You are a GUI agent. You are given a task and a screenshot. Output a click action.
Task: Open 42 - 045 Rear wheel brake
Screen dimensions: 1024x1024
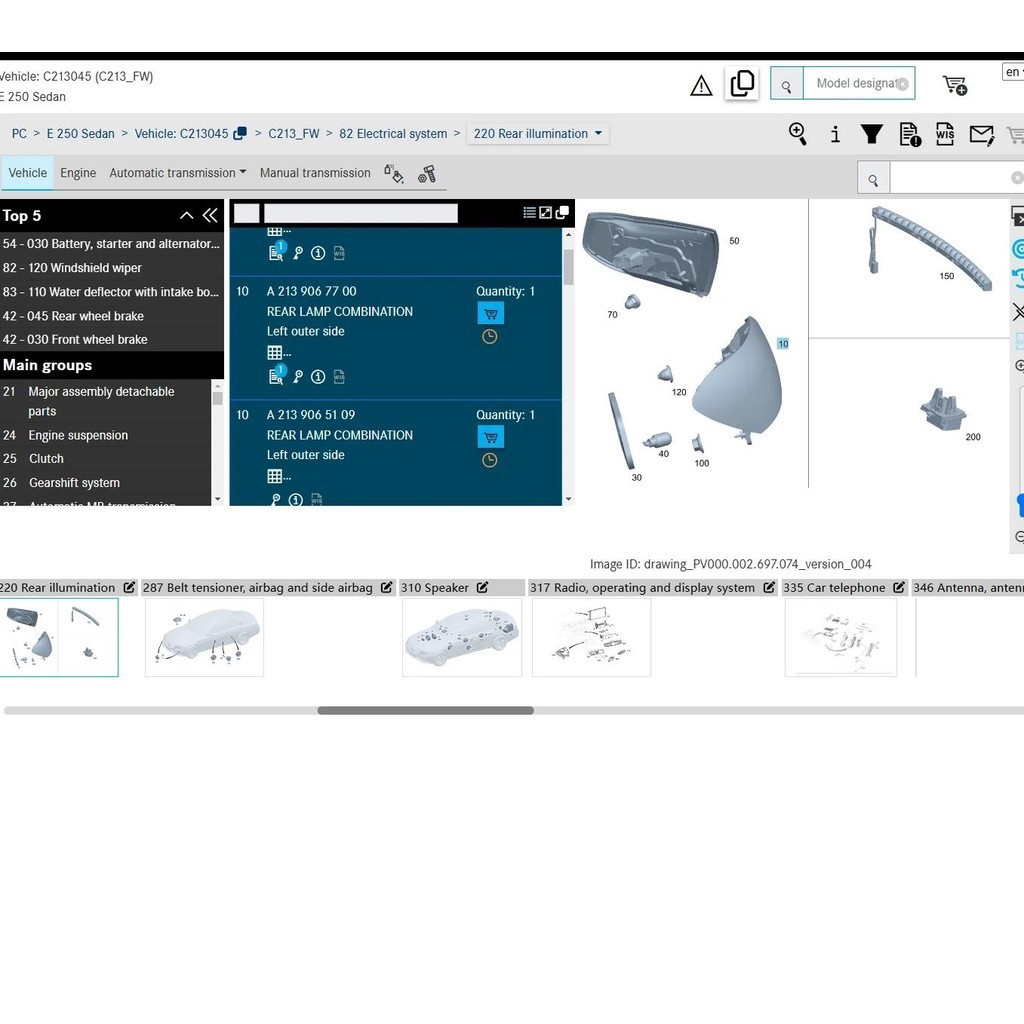pyautogui.click(x=111, y=316)
